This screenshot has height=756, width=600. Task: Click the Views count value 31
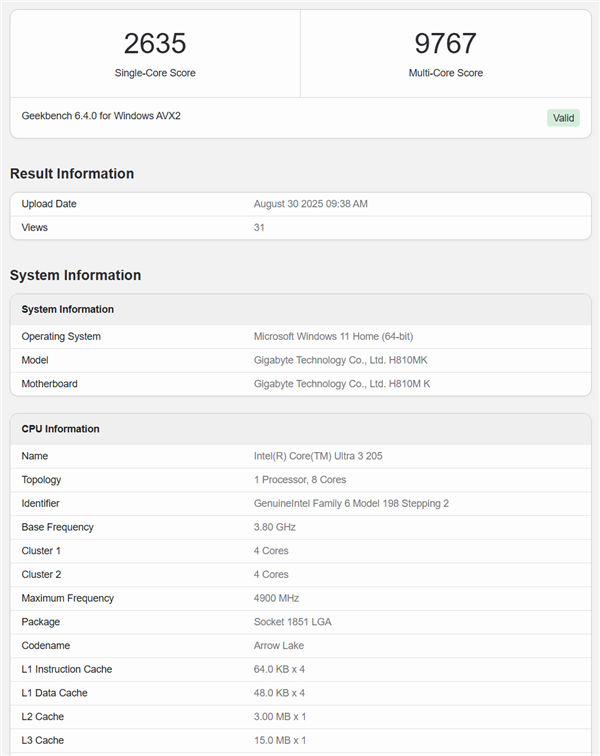(x=259, y=228)
